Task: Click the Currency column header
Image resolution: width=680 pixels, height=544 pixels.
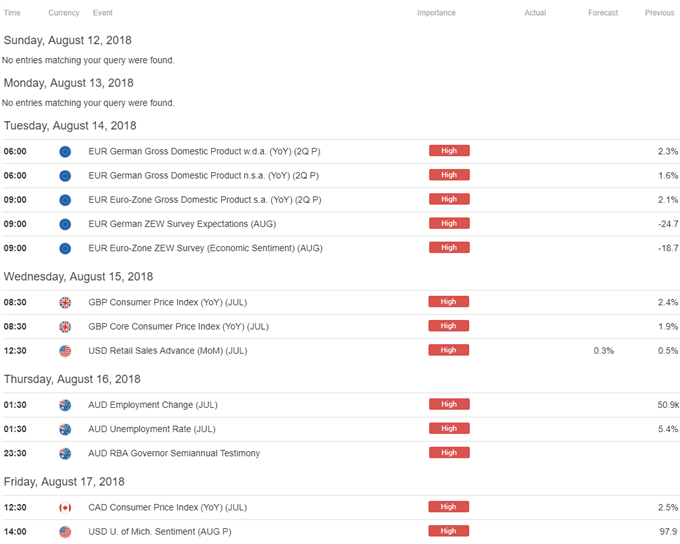Action: point(64,13)
